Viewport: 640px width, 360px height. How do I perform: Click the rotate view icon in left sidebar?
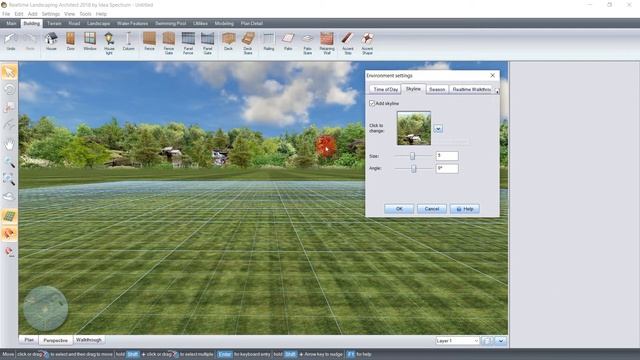pyautogui.click(x=9, y=90)
